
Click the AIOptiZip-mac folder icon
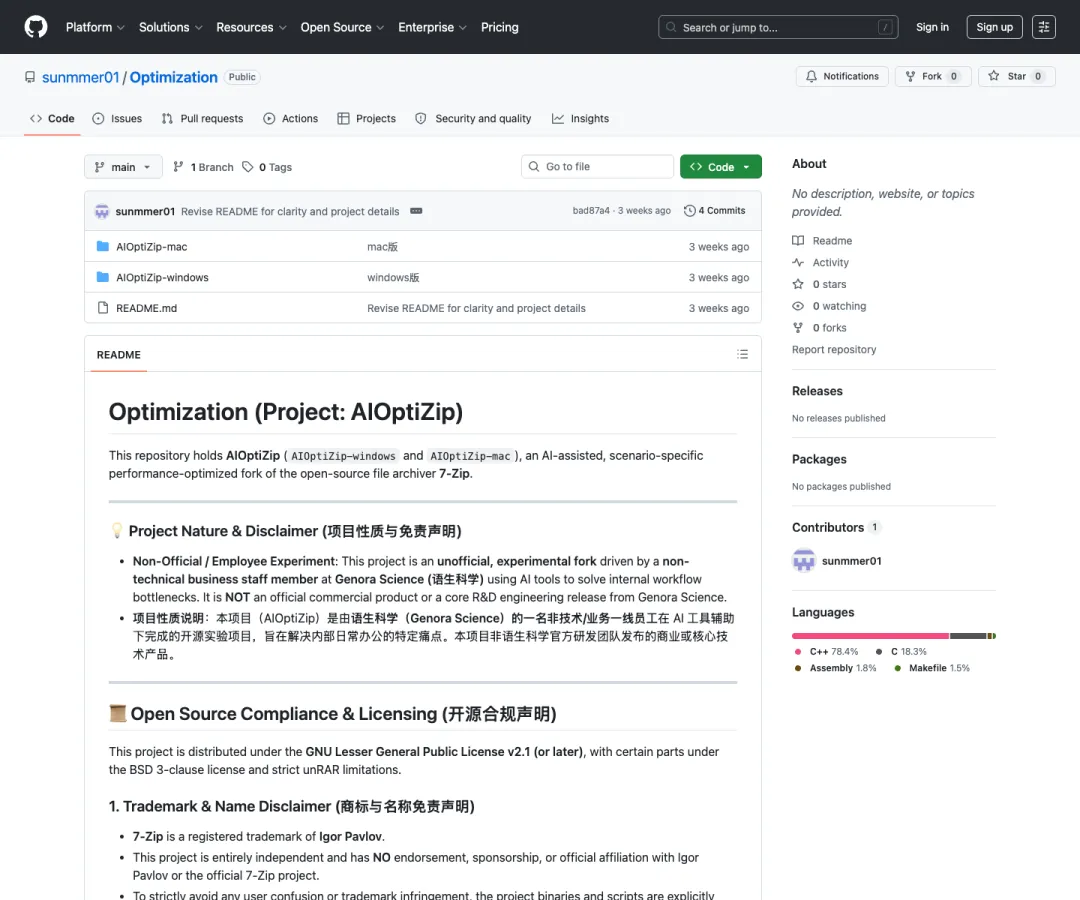103,246
